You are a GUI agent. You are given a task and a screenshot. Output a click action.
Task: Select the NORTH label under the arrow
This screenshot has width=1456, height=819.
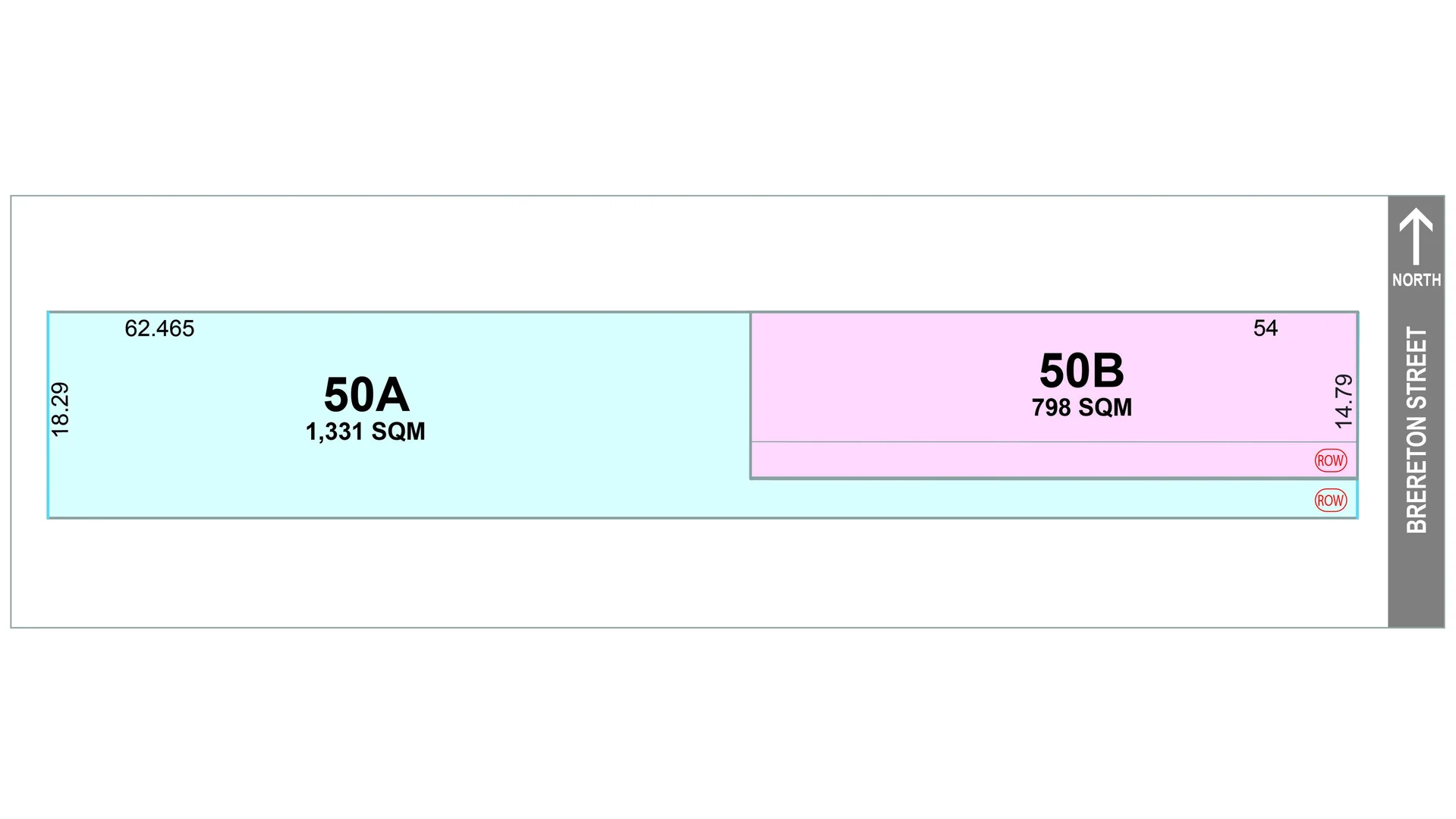[x=1416, y=280]
